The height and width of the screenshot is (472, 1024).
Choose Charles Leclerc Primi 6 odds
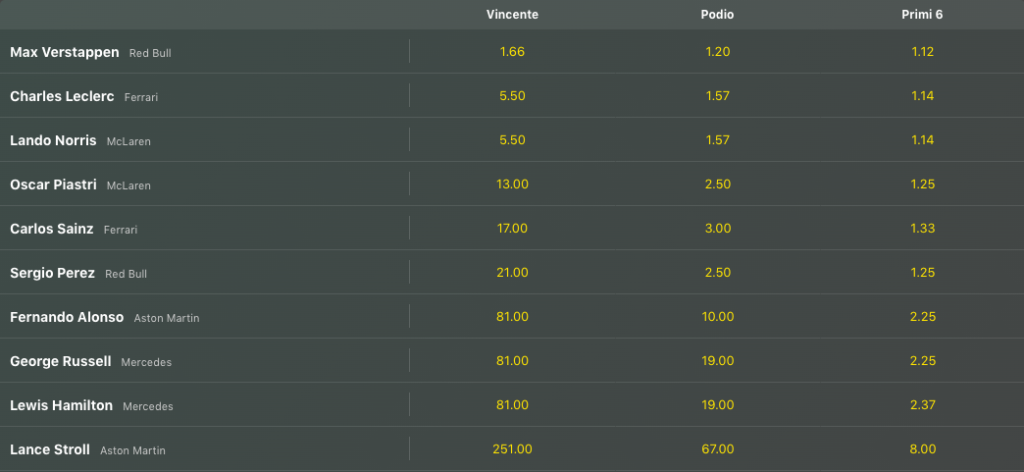click(922, 96)
